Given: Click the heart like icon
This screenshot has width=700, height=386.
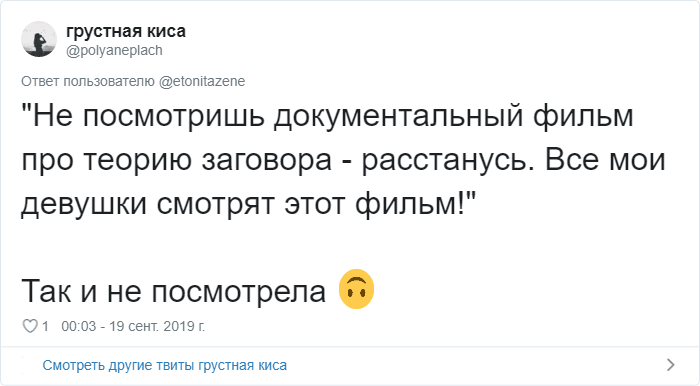Looking at the screenshot, I should (x=30, y=327).
